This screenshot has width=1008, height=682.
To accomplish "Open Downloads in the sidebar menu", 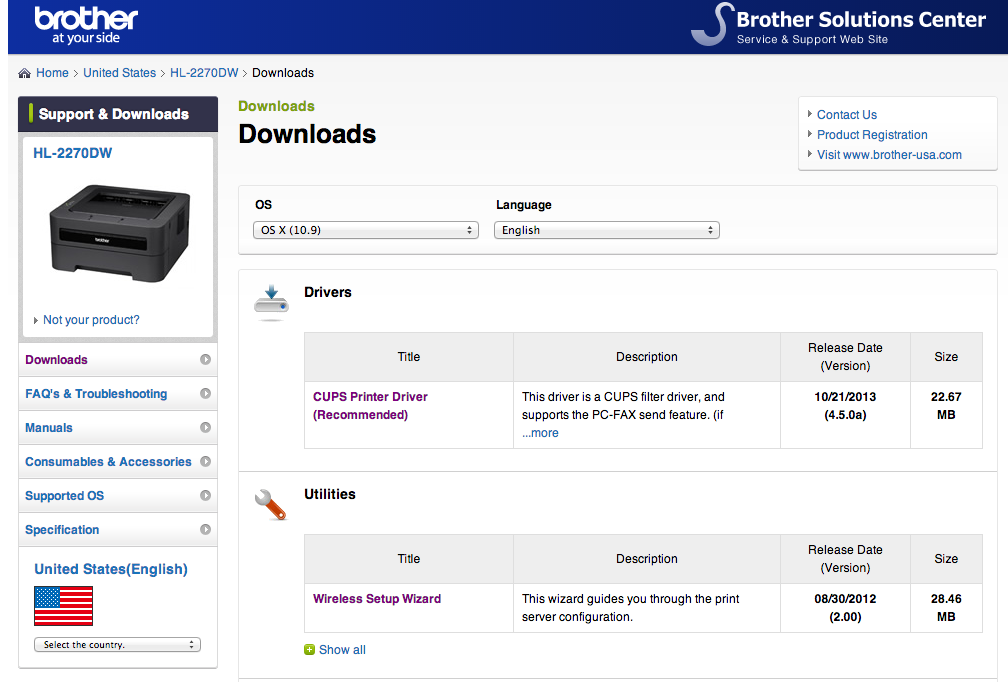I will tap(118, 359).
